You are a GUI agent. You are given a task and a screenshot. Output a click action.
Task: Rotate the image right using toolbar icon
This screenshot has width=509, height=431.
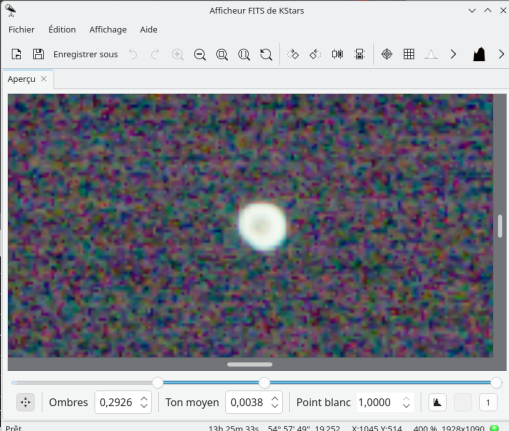click(293, 54)
